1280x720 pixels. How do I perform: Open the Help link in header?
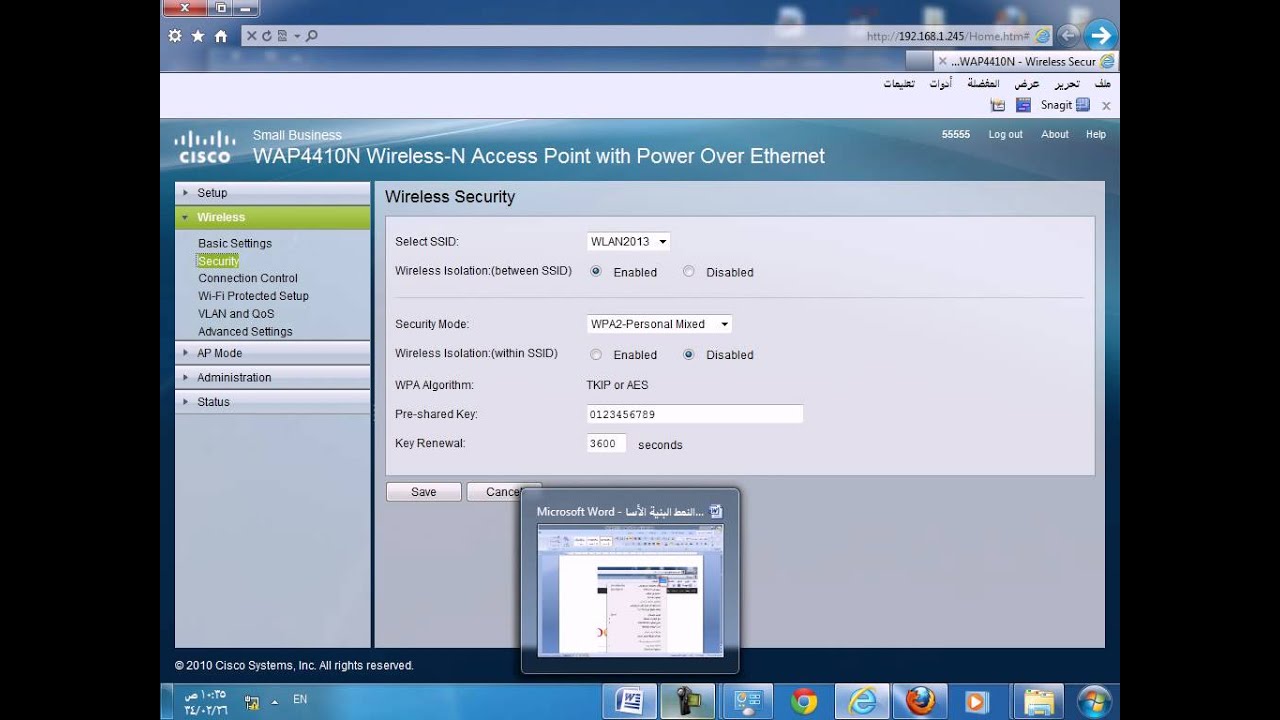[1096, 134]
